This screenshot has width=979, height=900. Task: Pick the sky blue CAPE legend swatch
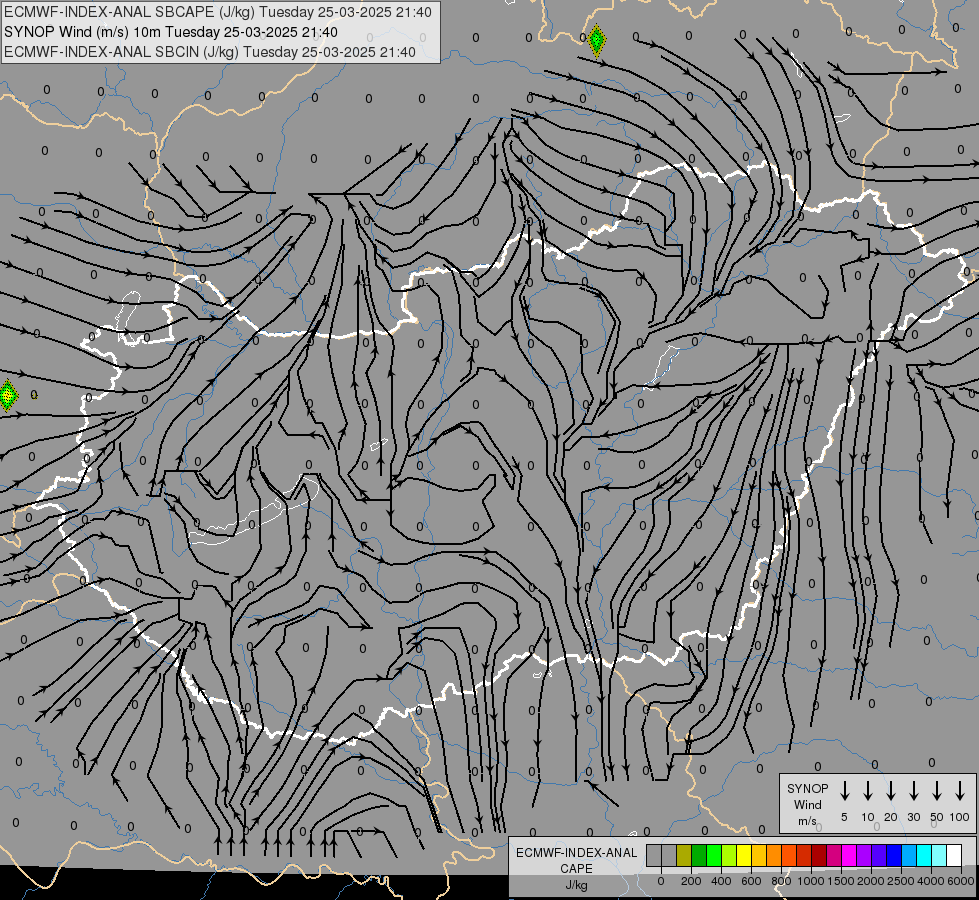(x=908, y=855)
